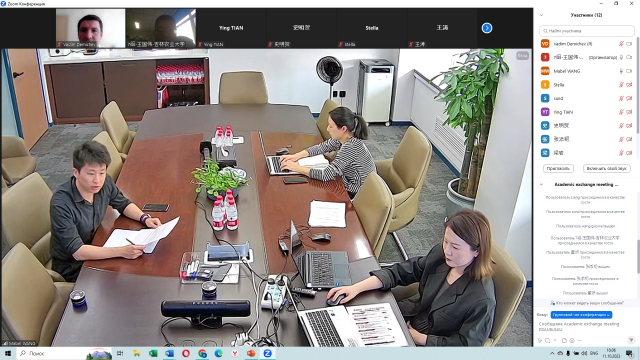Open the emoji icon in chat toolbar
The image size is (640, 360).
(572, 340)
